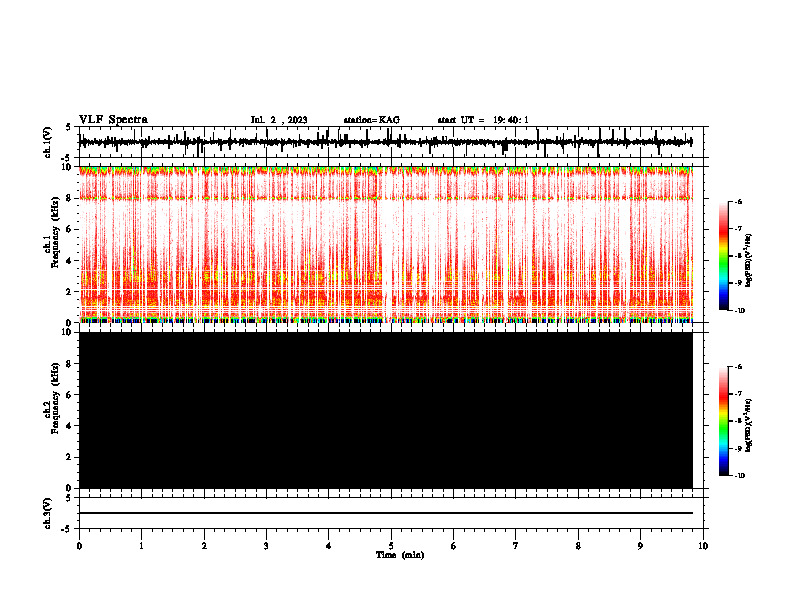Click the 'VLF Spectra' plot title

(113, 120)
